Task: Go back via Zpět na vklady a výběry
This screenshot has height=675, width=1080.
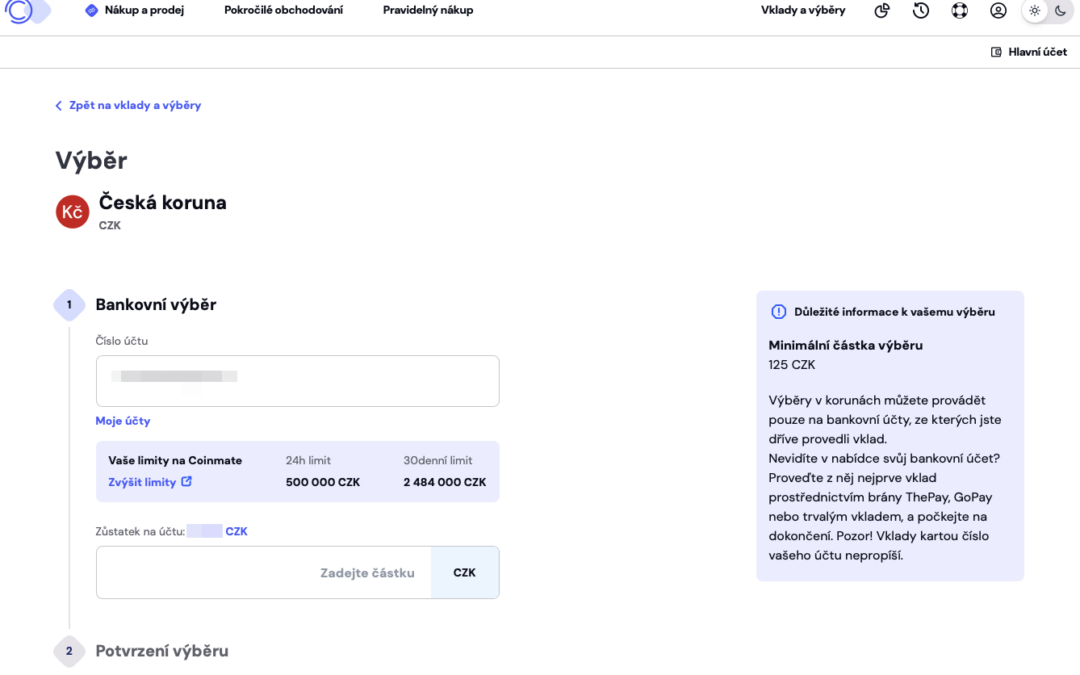Action: point(128,105)
